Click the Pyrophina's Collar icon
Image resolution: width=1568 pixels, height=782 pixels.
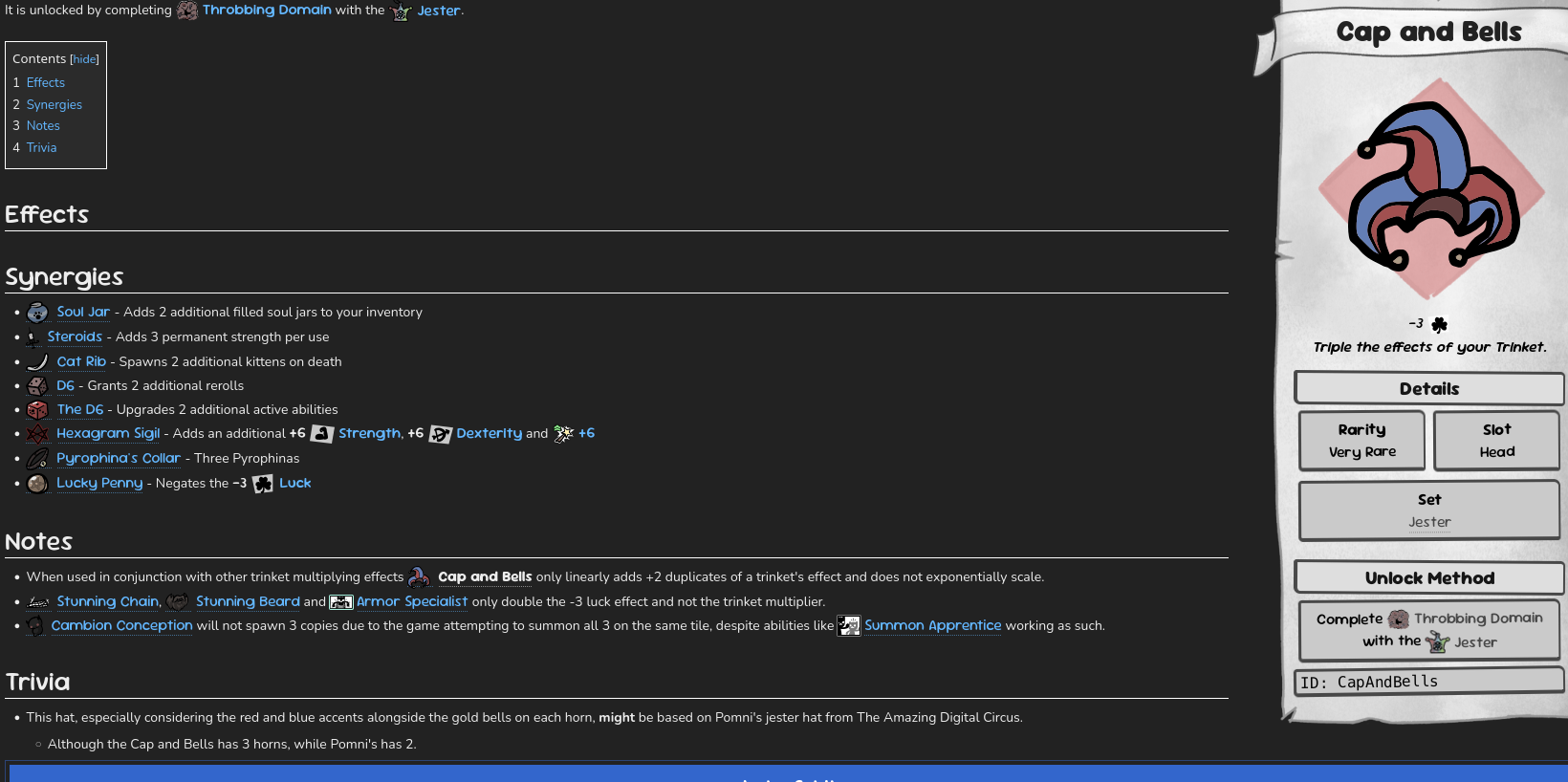click(37, 459)
